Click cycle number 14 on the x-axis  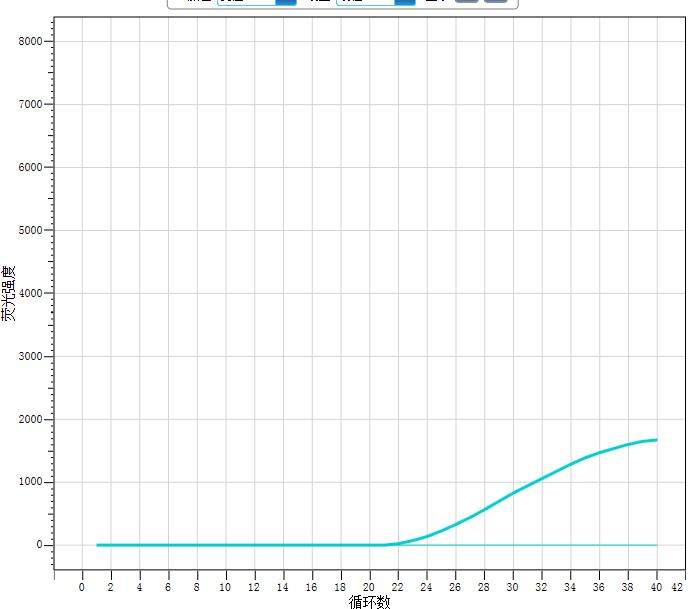tap(283, 587)
